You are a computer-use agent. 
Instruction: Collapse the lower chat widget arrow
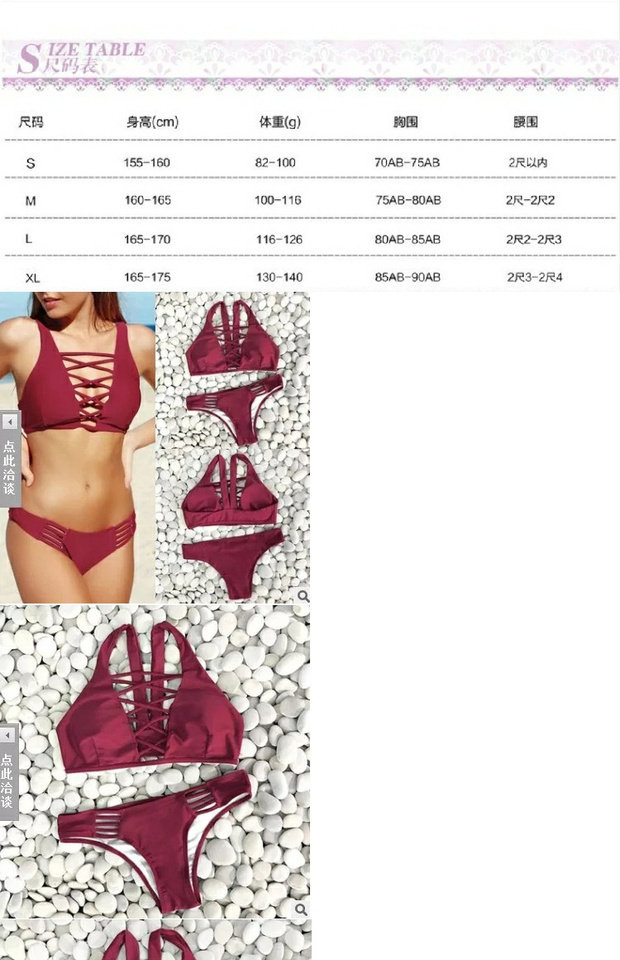pos(8,735)
